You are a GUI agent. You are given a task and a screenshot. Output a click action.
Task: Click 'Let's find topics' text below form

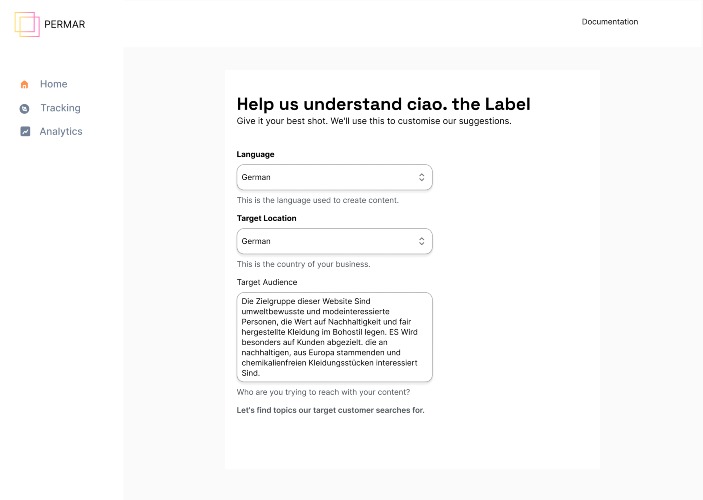pyautogui.click(x=330, y=410)
